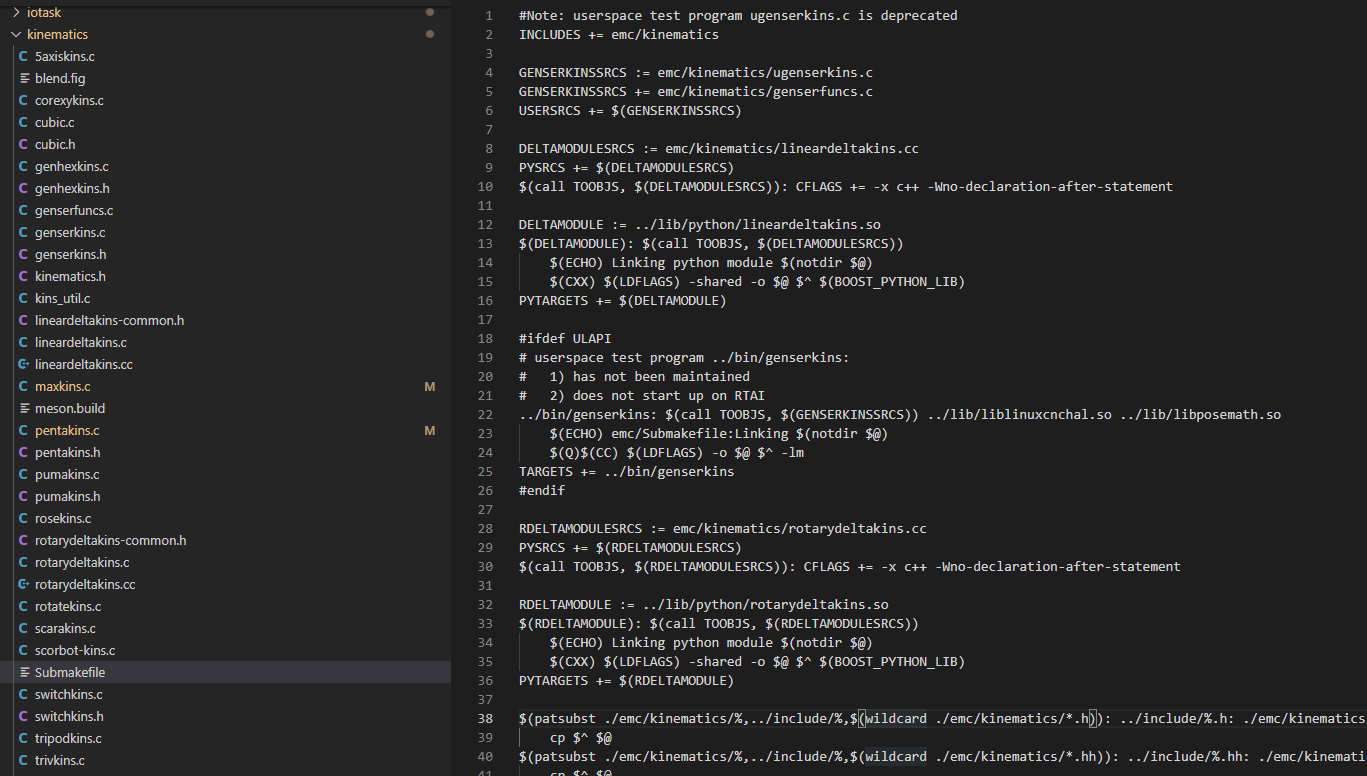Select genserfuncs.c file

[74, 210]
